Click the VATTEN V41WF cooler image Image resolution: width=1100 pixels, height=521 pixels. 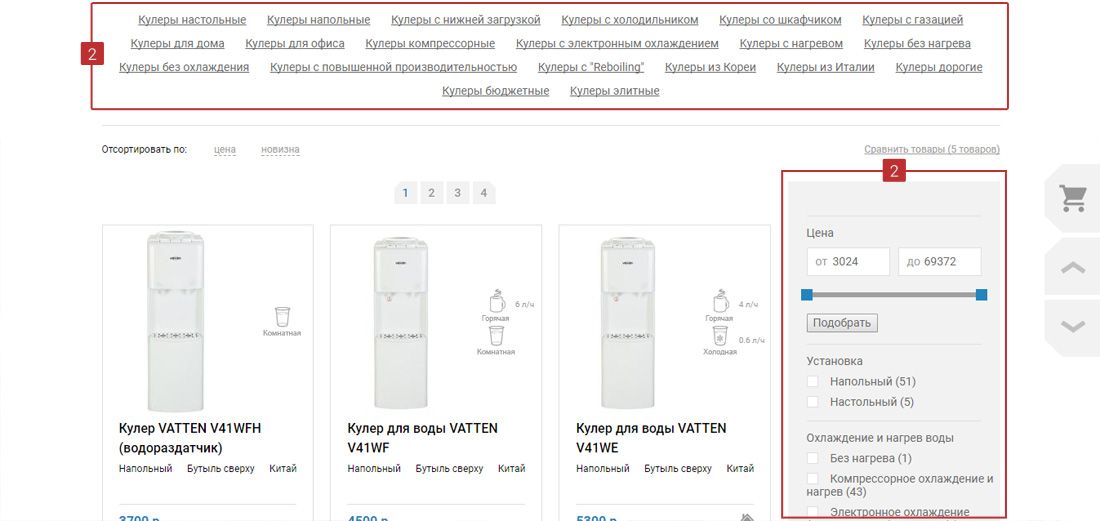400,323
